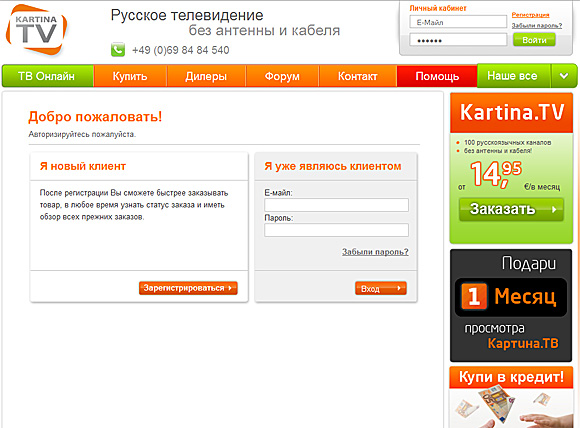Focus the header password field

(x=458, y=40)
